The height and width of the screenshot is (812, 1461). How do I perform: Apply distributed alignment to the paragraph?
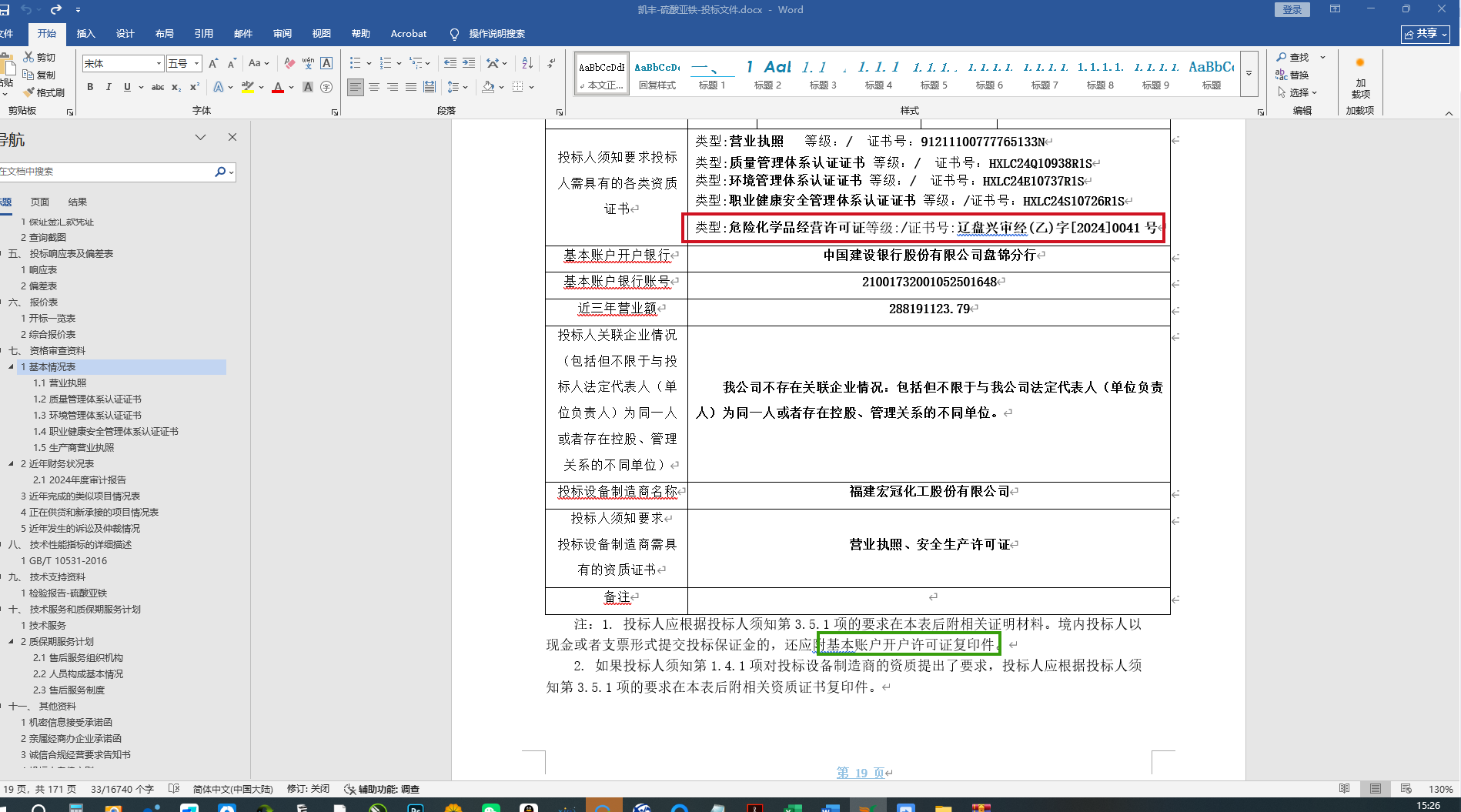click(430, 87)
